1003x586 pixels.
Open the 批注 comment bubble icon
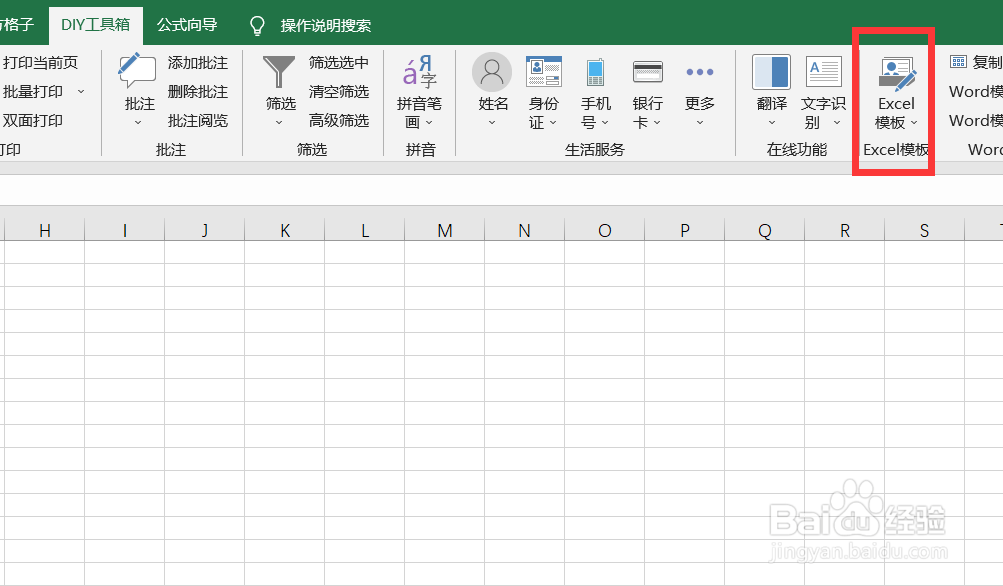137,70
